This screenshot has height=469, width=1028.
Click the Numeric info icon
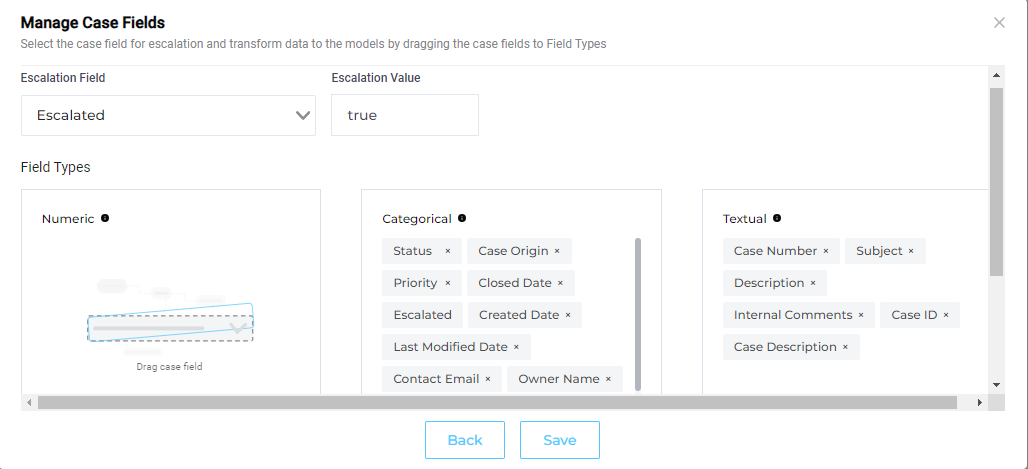[105, 218]
